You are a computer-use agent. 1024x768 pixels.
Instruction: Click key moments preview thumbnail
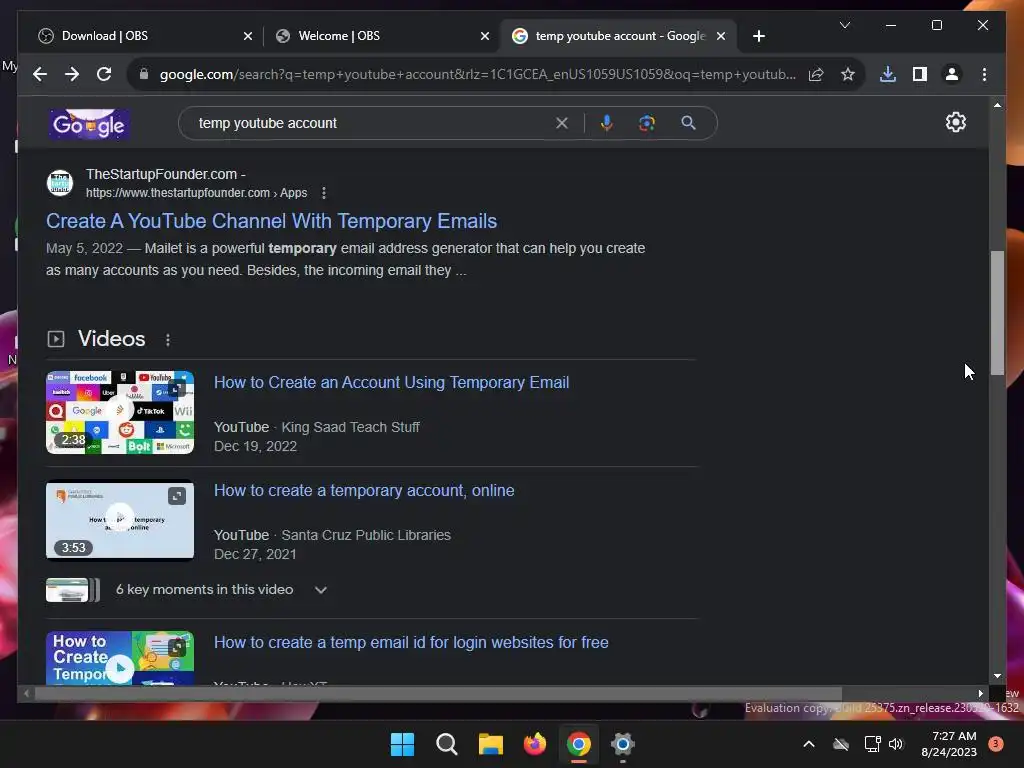pos(72,590)
